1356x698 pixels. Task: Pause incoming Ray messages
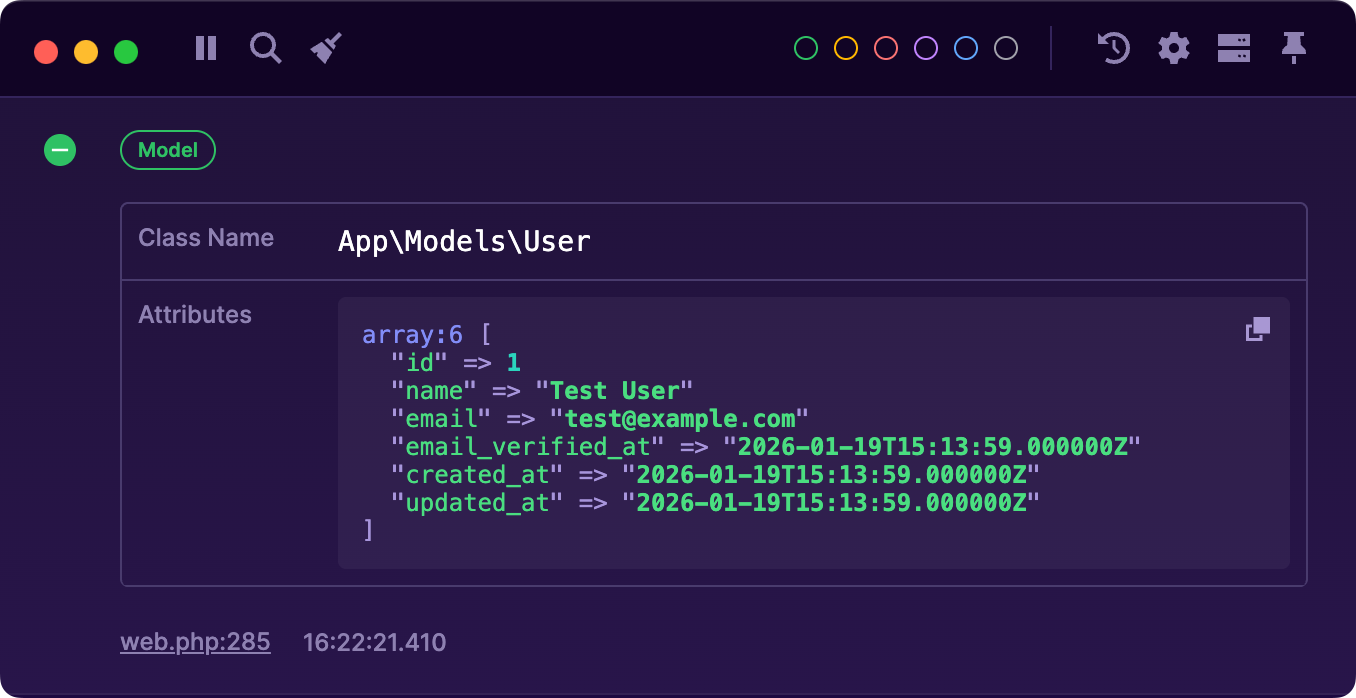(x=205, y=48)
